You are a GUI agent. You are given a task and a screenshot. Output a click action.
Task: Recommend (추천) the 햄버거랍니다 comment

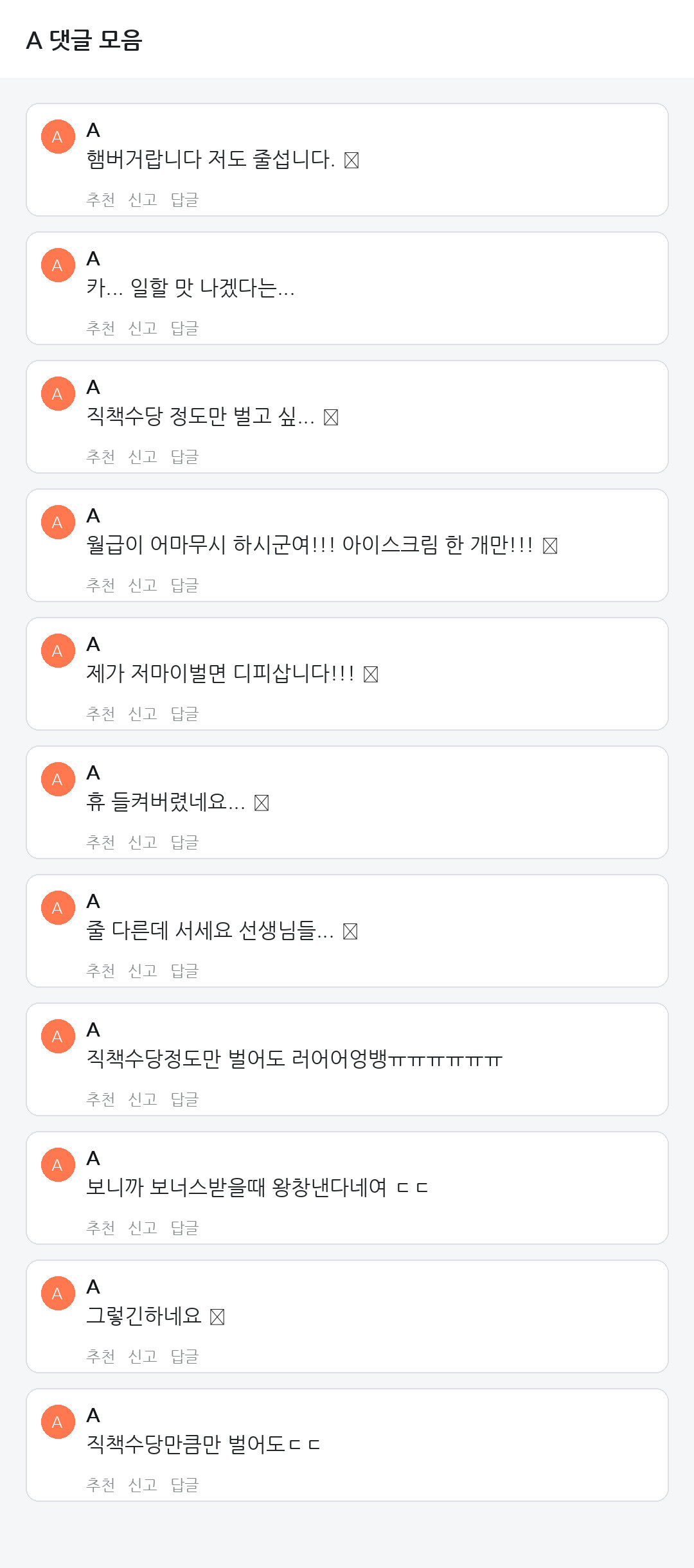pos(101,200)
